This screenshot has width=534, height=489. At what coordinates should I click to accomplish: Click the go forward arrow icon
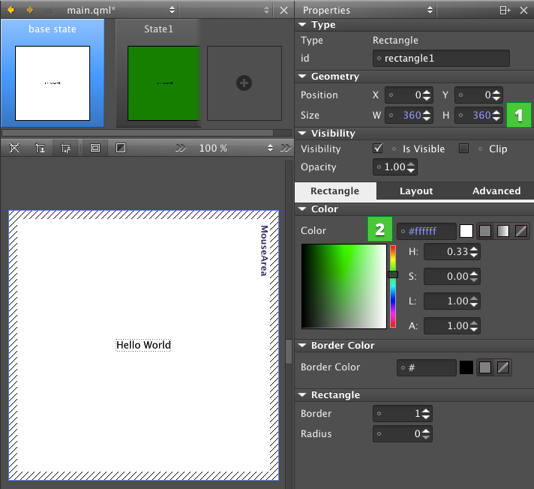coord(30,10)
